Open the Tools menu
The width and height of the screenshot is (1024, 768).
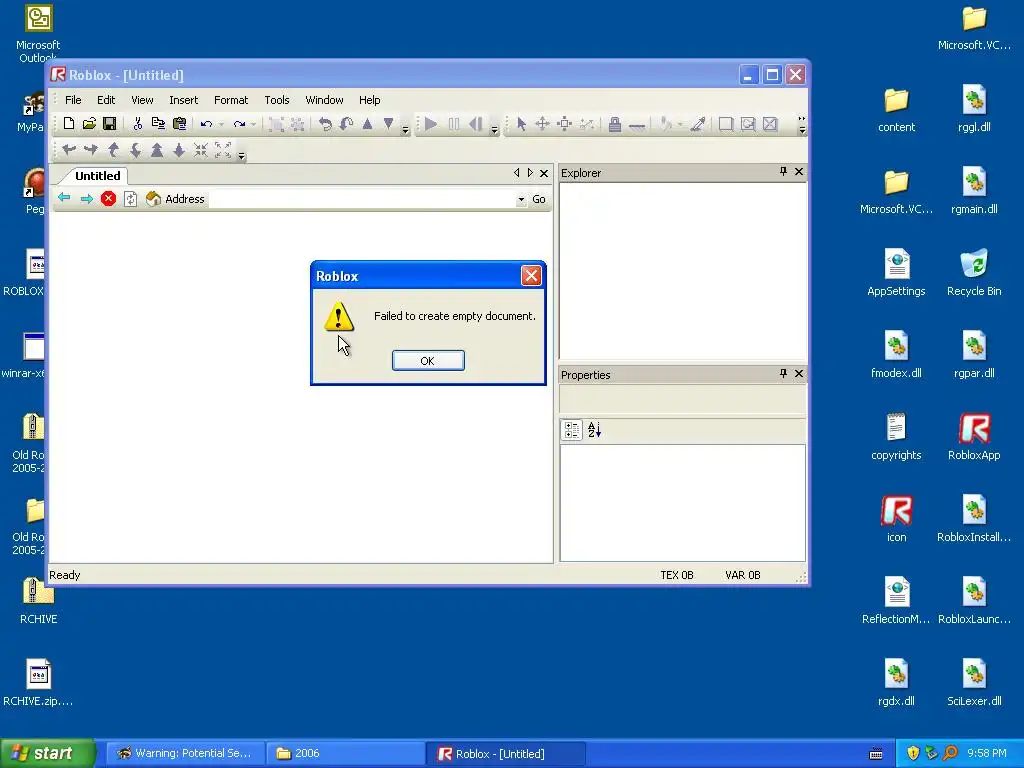(x=277, y=100)
